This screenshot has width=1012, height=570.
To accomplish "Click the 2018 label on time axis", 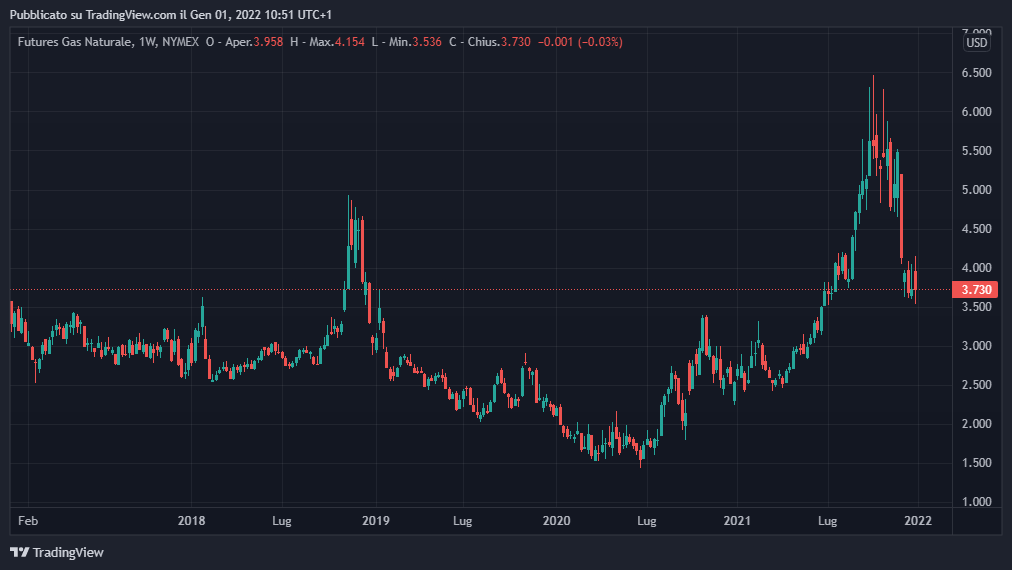I will point(191,521).
